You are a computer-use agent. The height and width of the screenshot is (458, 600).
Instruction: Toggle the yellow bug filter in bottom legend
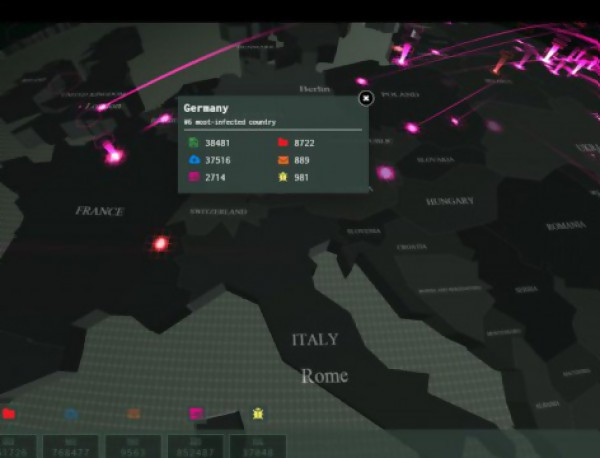click(x=258, y=414)
